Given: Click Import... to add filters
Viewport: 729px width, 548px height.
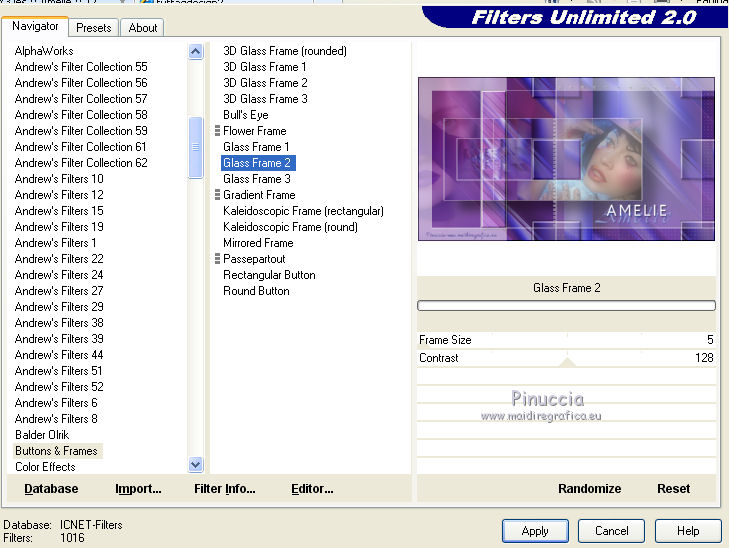Looking at the screenshot, I should click(138, 489).
